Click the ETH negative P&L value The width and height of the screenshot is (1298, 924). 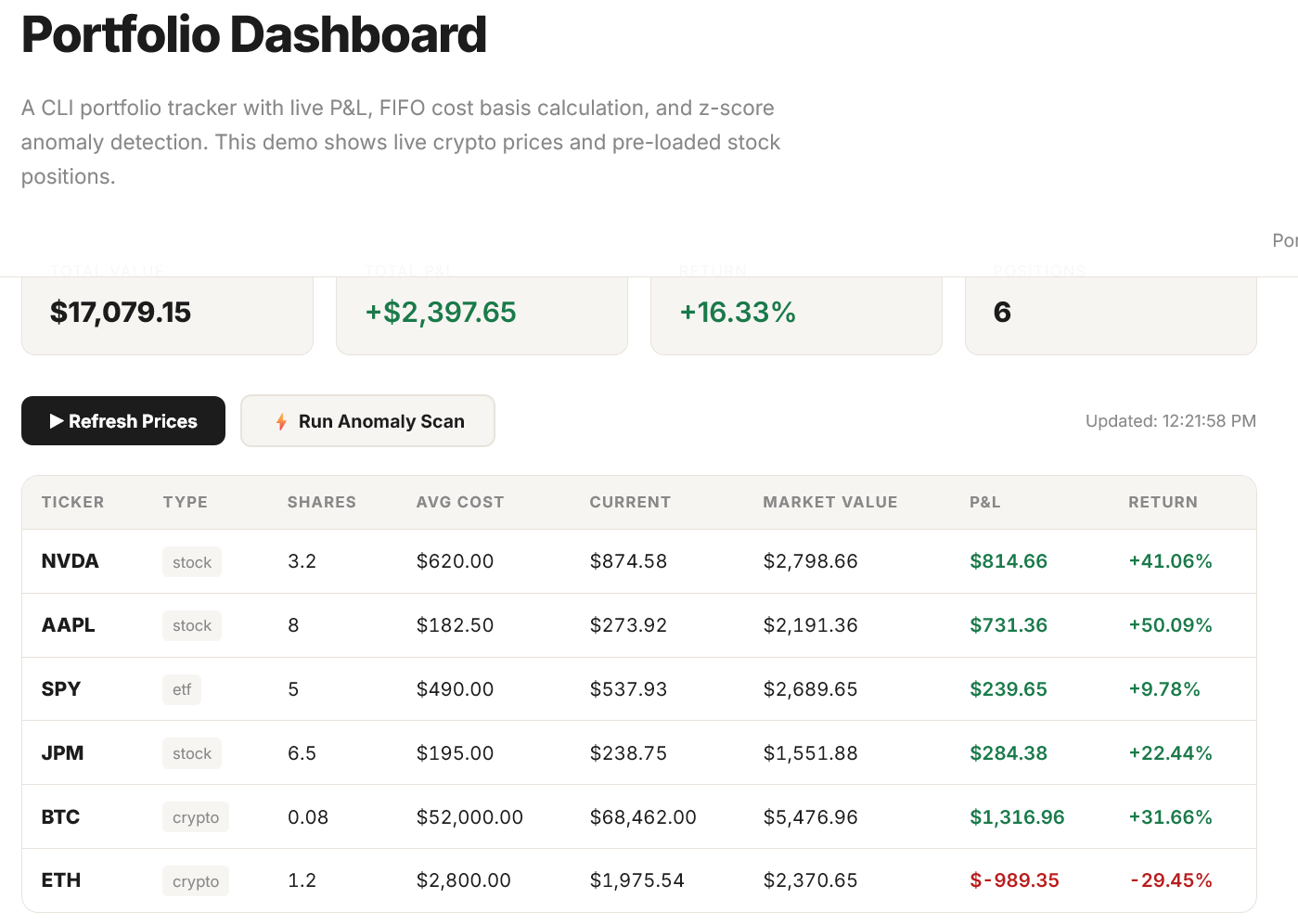point(1014,880)
